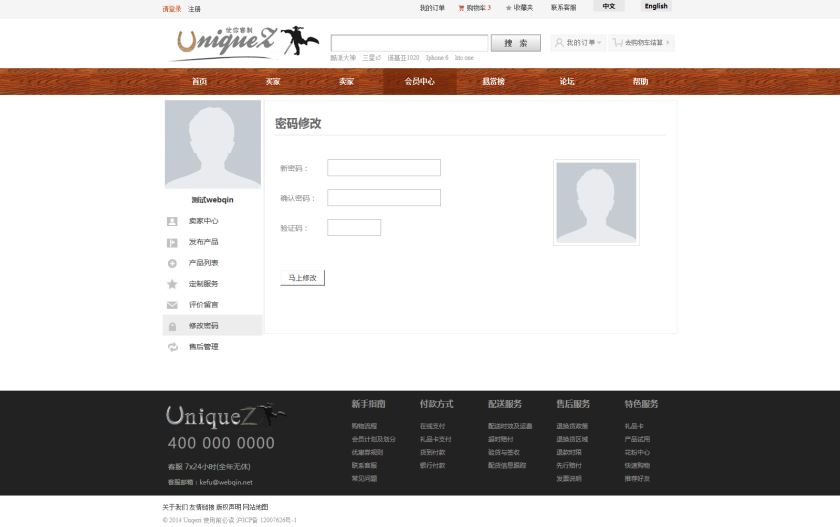The height and width of the screenshot is (527, 840).
Task: Expand the 去购物车结算 dropdown
Action: coord(641,43)
